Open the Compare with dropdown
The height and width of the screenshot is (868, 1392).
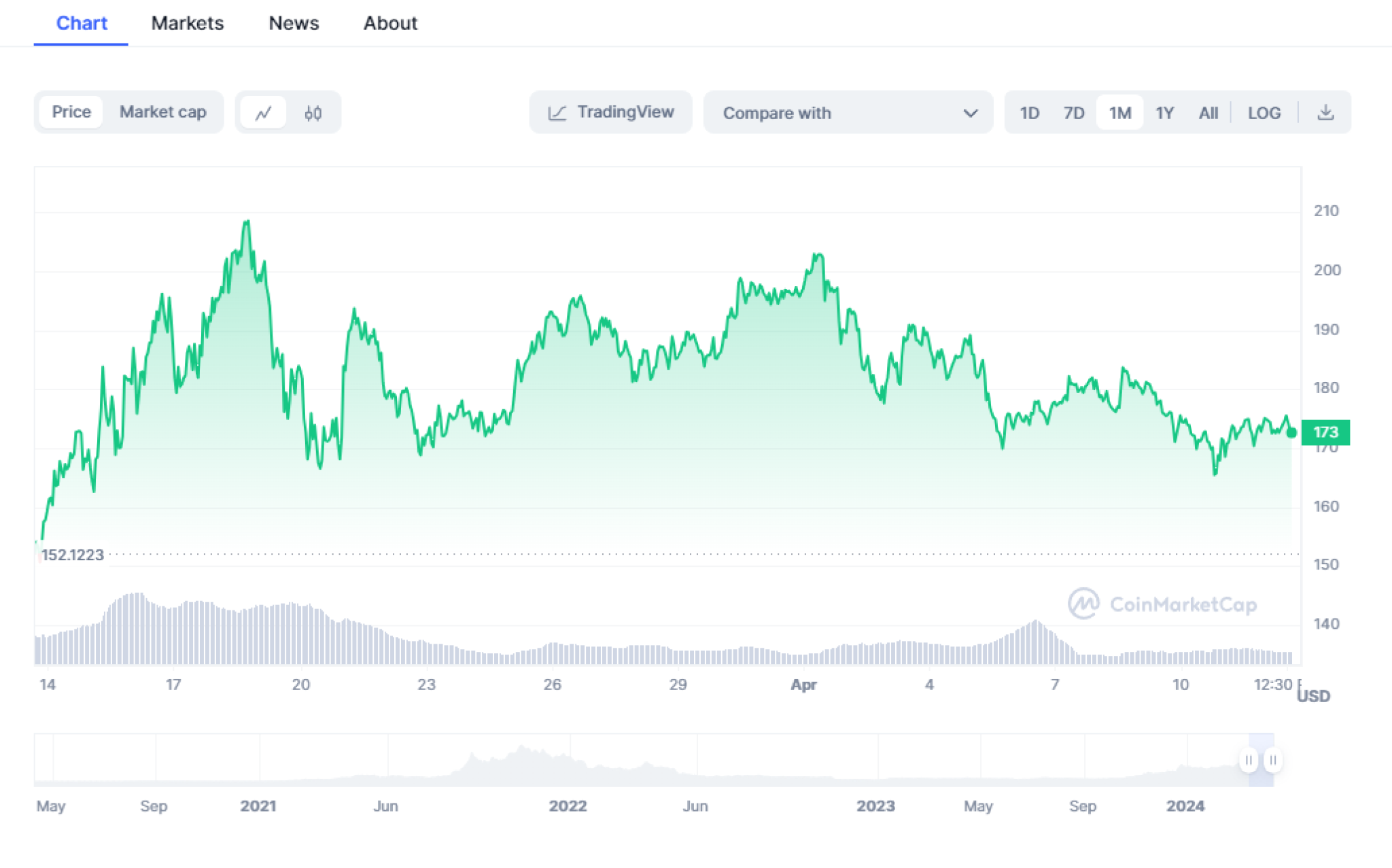[848, 113]
